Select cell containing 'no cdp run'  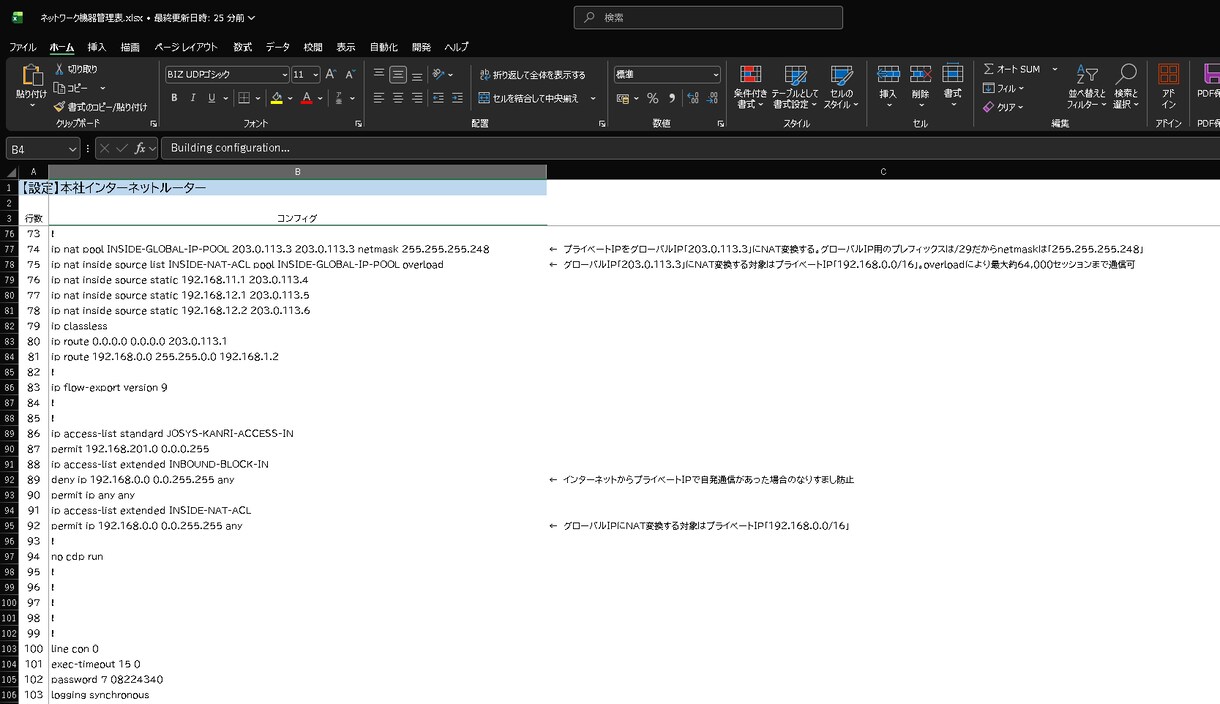tap(297, 556)
